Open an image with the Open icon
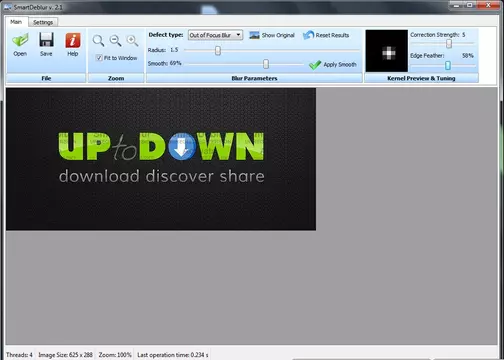 20,40
